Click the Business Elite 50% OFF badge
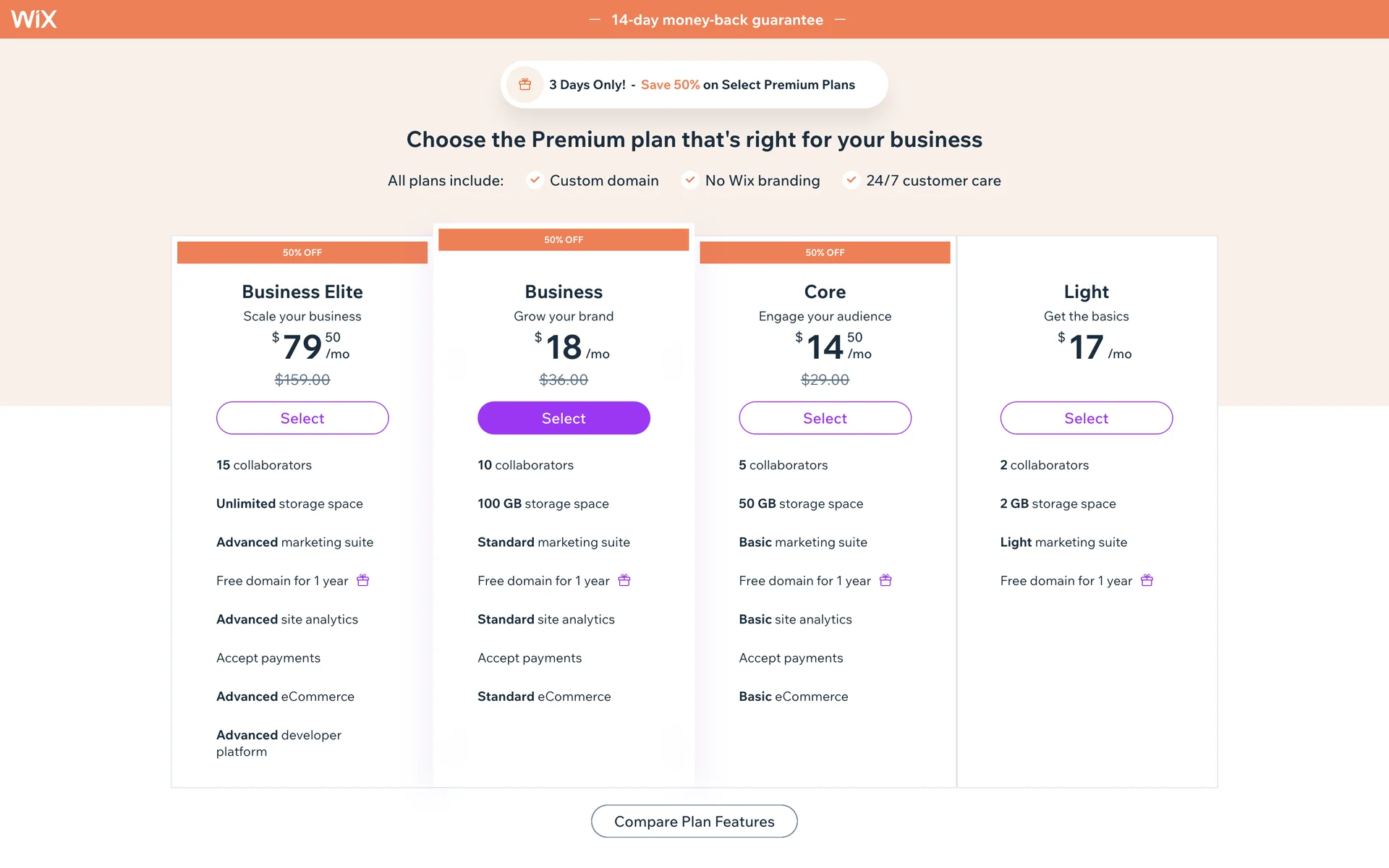Image resolution: width=1389 pixels, height=868 pixels. coord(302,252)
